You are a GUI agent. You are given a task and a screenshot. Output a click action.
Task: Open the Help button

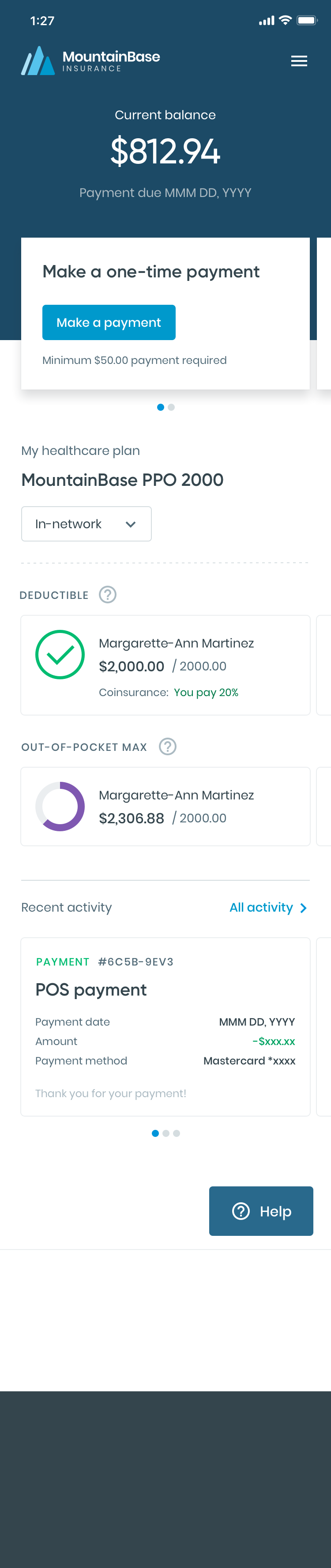click(261, 1211)
